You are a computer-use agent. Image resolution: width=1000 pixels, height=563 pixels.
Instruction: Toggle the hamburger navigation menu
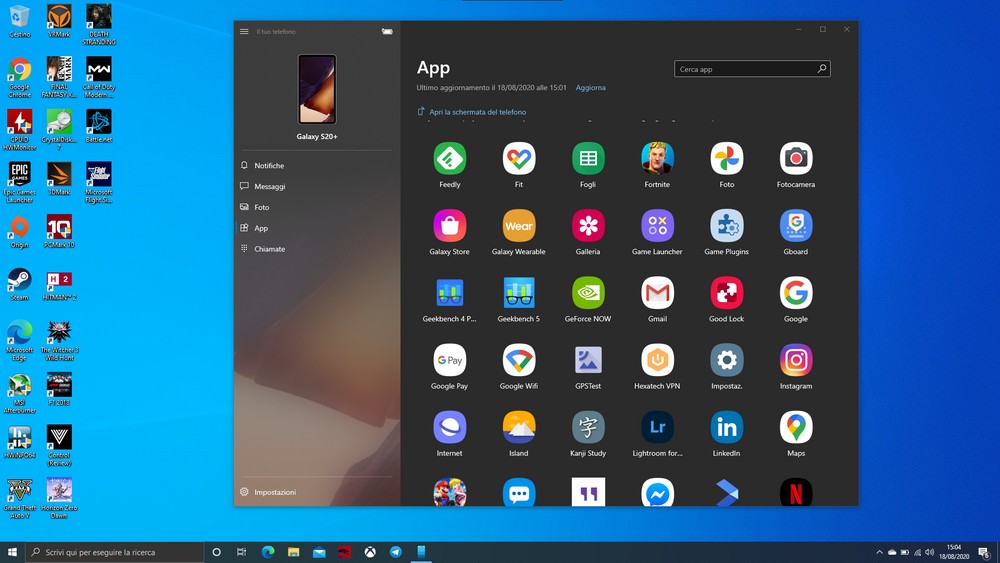(244, 31)
